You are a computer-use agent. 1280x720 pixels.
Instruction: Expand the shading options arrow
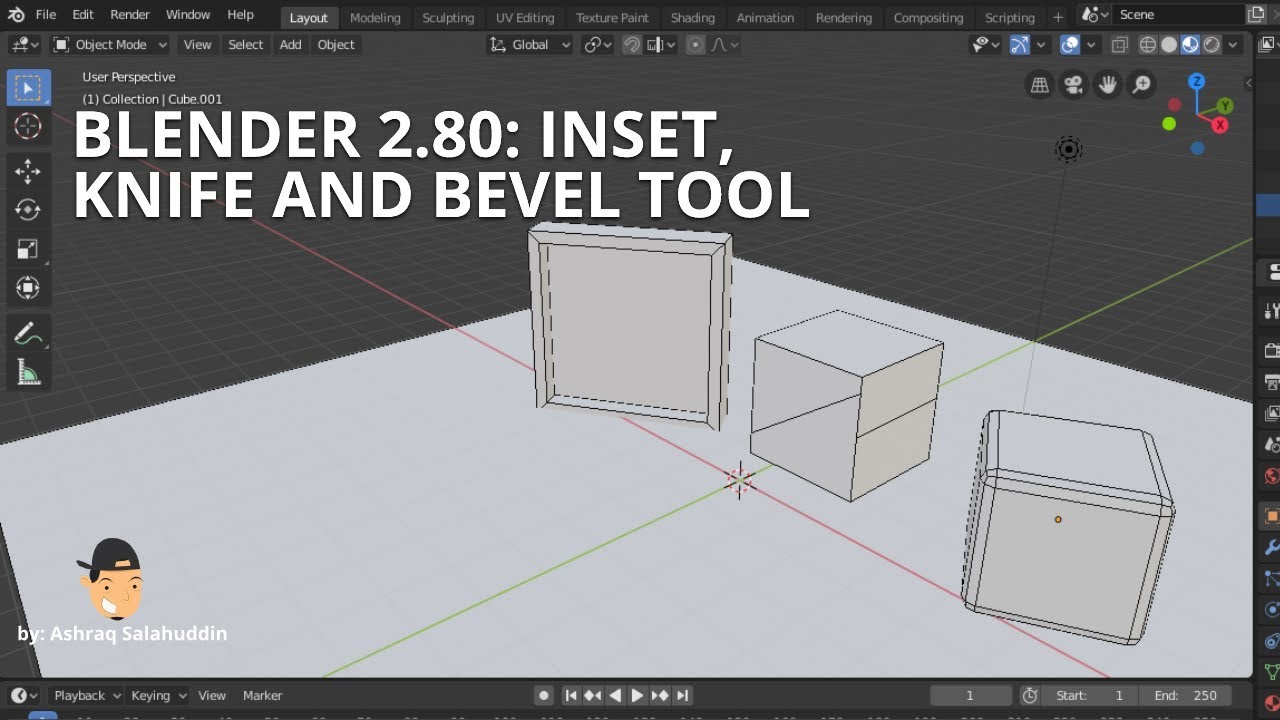[1233, 45]
